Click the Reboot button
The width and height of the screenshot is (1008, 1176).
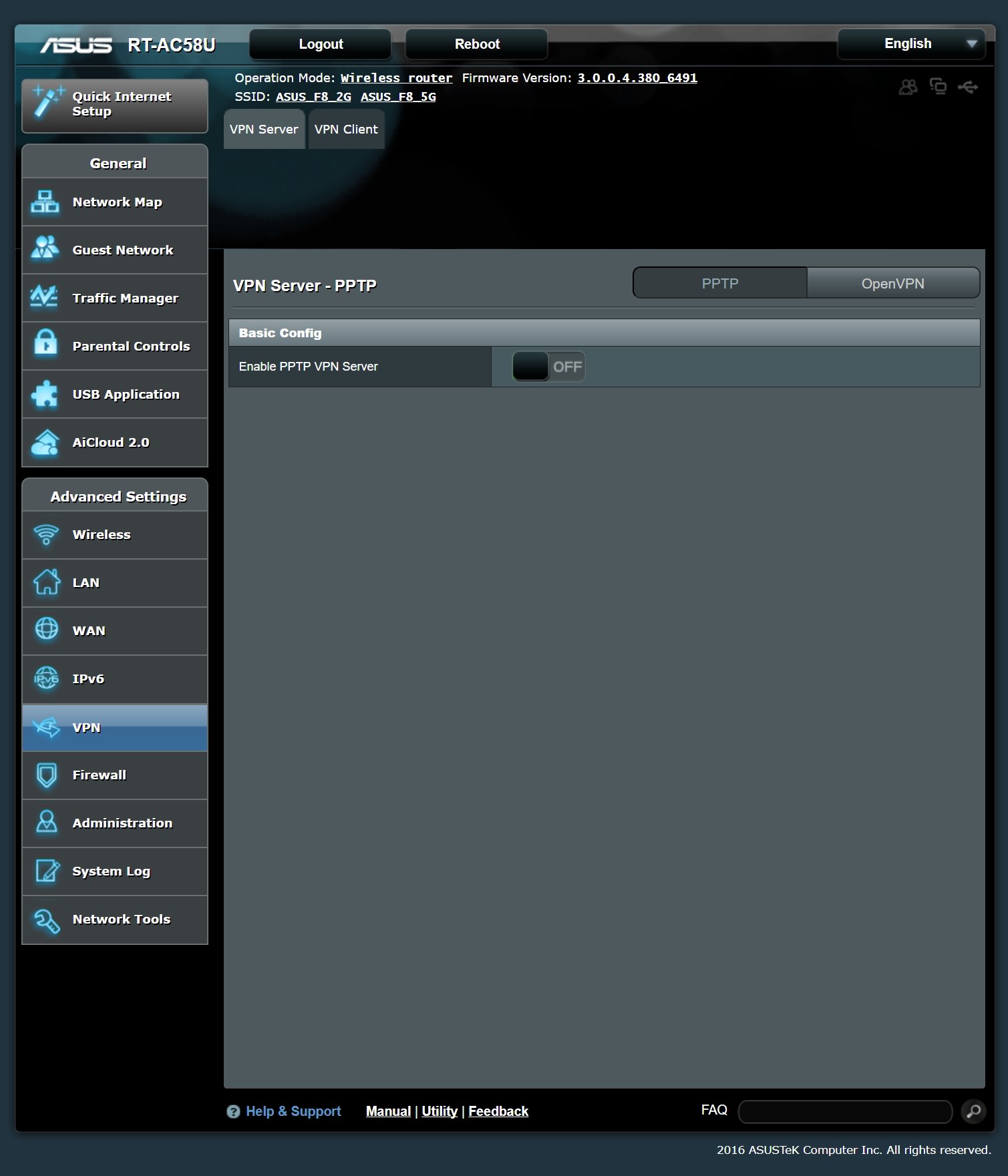477,44
